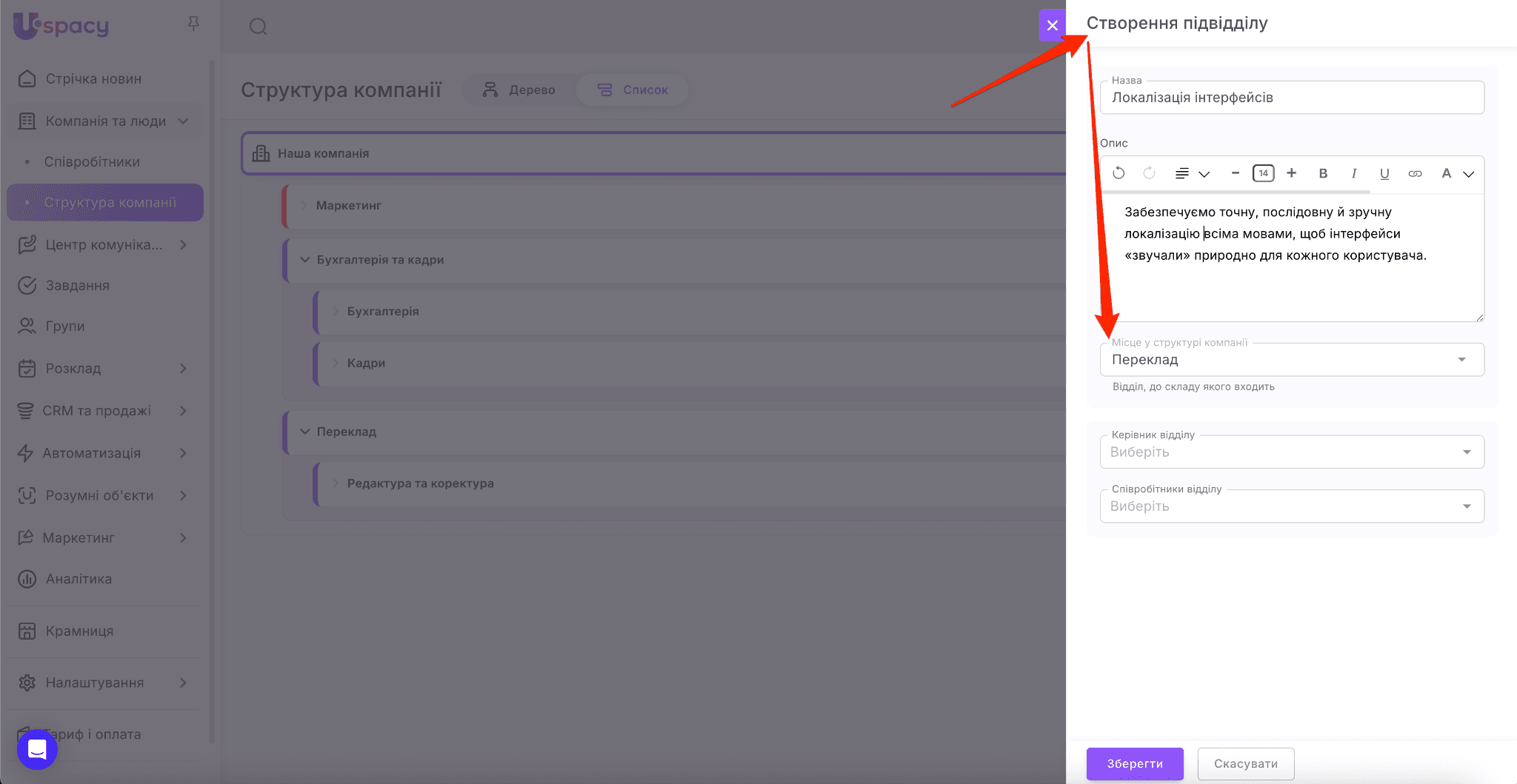Viewport: 1517px width, 784px height.
Task: Toggle underline formatting in the editor
Action: point(1384,173)
